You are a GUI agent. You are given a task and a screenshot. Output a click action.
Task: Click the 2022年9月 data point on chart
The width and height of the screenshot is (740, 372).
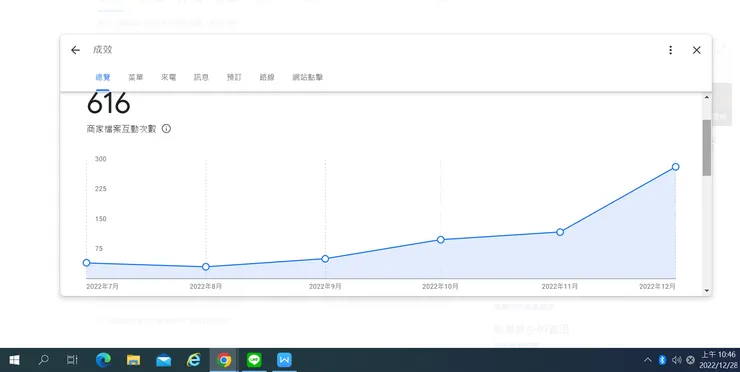[x=325, y=259]
